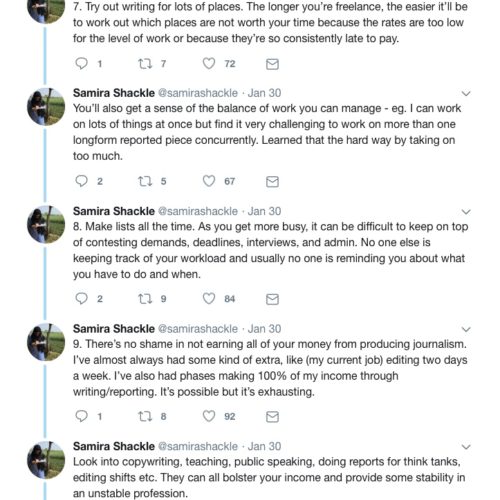Retweet the tweet with 8 retweets
Screen dimensions: 500x500
click(145, 416)
